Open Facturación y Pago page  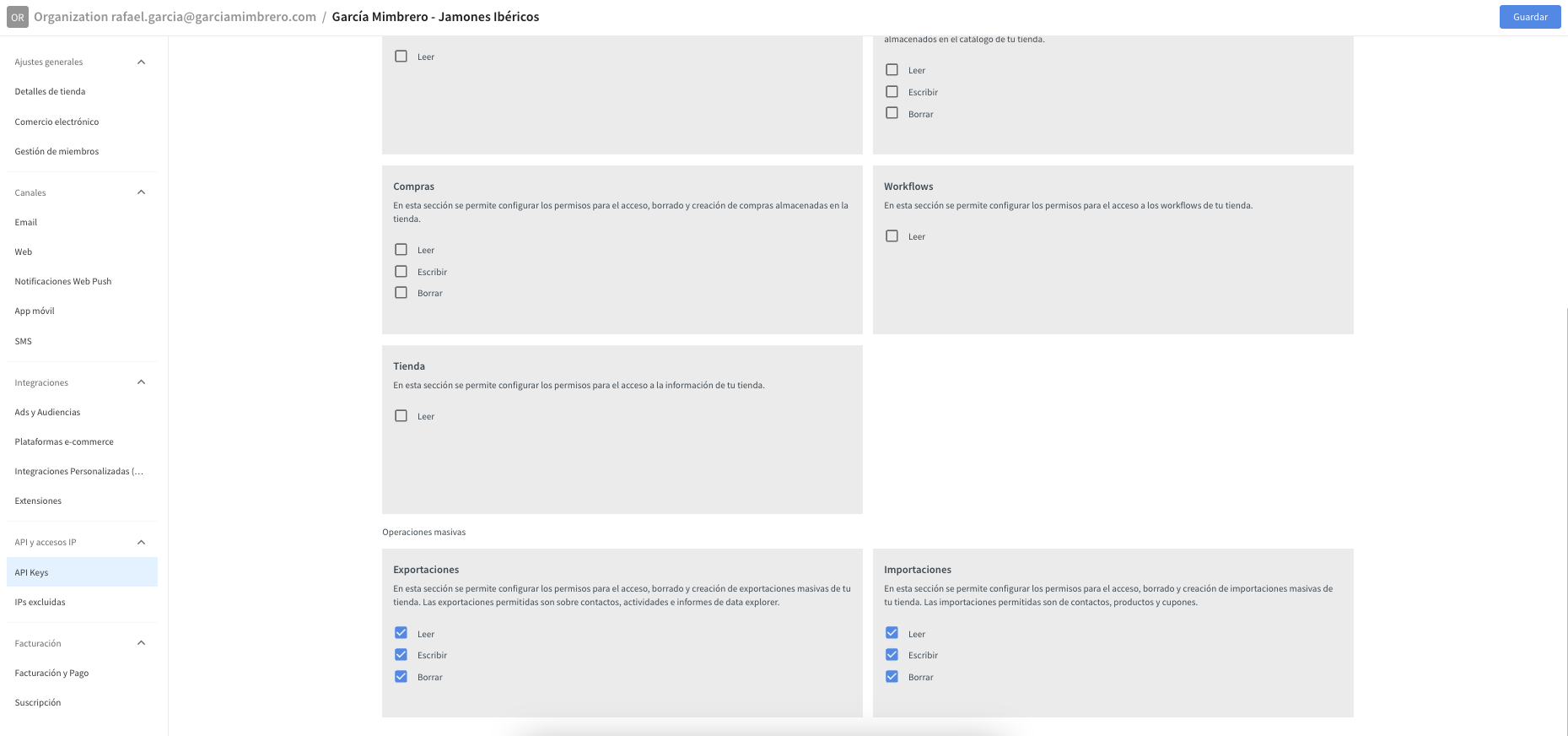coord(51,673)
